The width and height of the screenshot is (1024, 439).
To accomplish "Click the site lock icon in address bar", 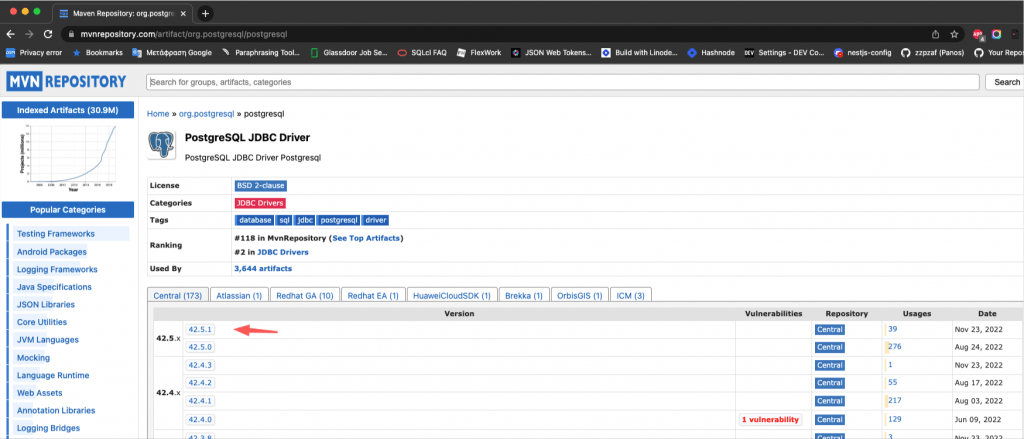I will click(71, 34).
